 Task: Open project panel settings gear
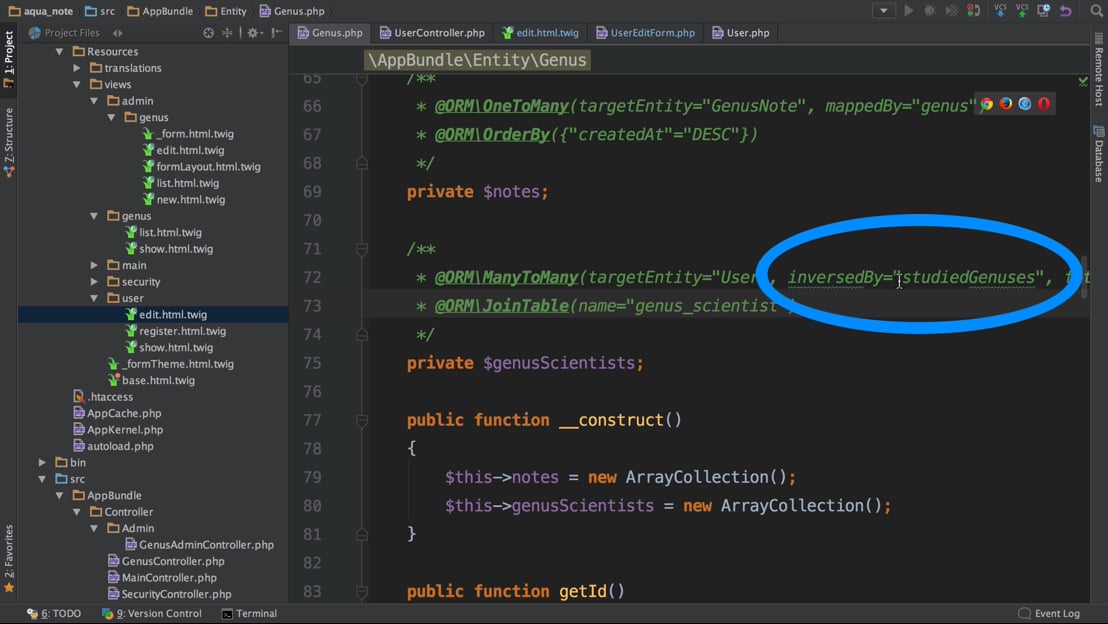(252, 33)
